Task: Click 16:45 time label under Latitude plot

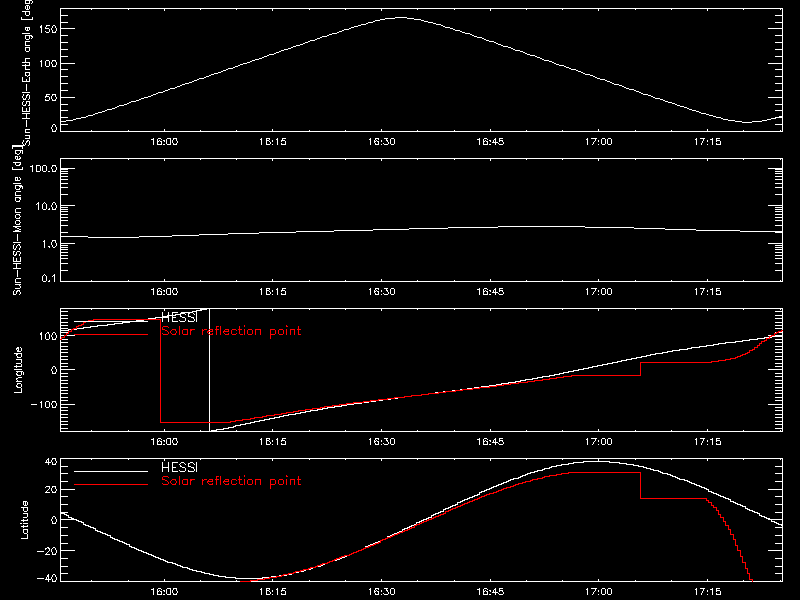Action: click(490, 591)
